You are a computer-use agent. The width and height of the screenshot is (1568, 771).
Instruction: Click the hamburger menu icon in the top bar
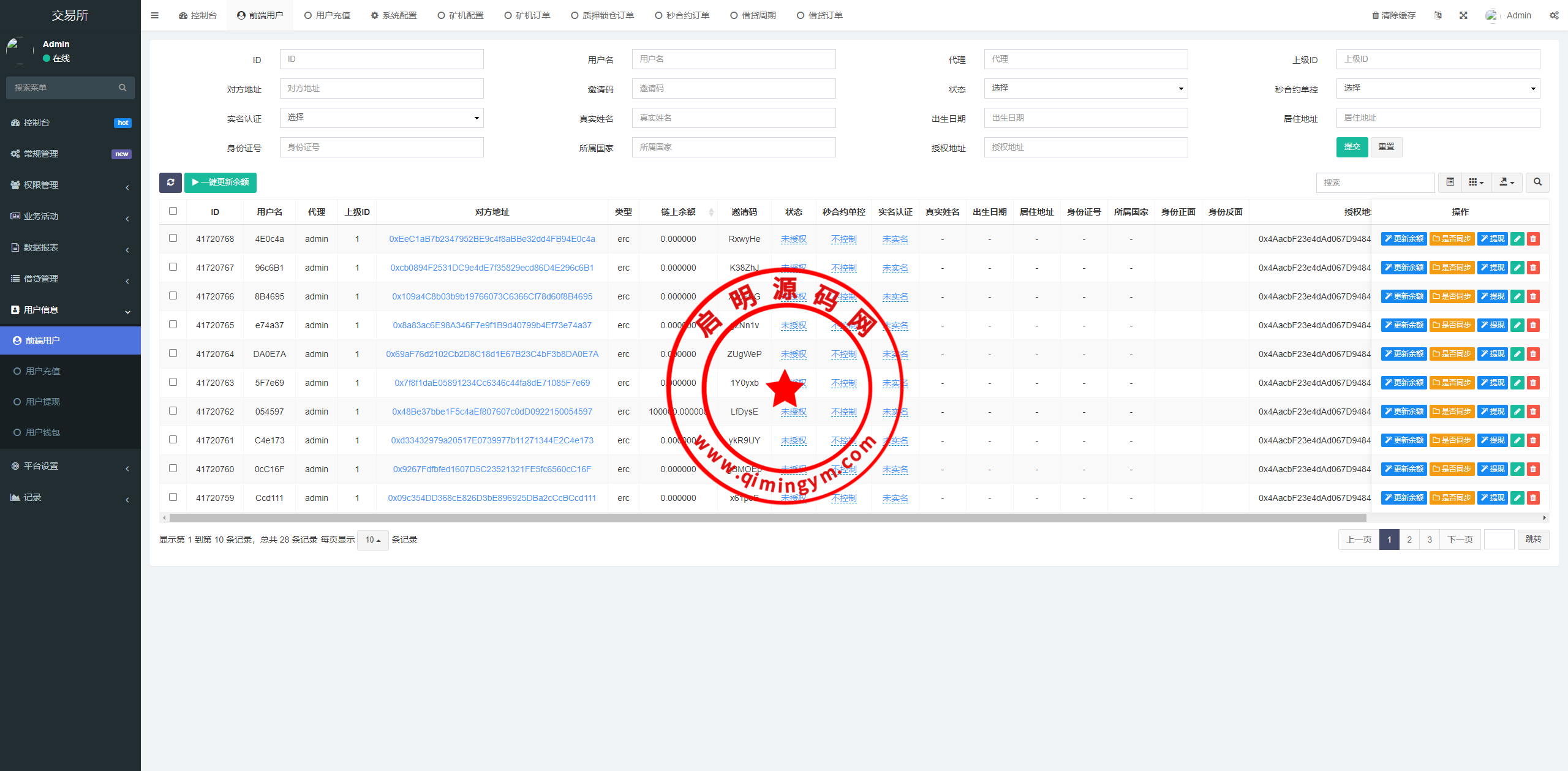[x=154, y=15]
